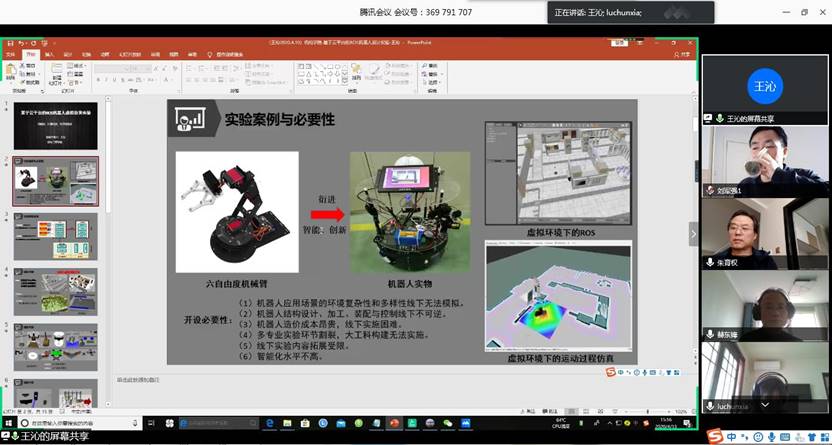Click the microphone icon beside 郝东锋
Image resolution: width=832 pixels, height=445 pixels.
click(x=709, y=334)
